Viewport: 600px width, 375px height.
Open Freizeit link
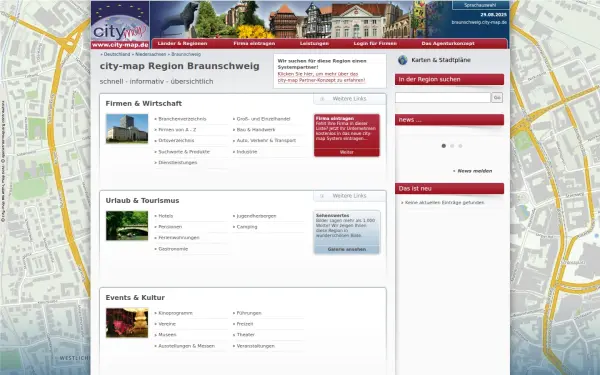245,324
